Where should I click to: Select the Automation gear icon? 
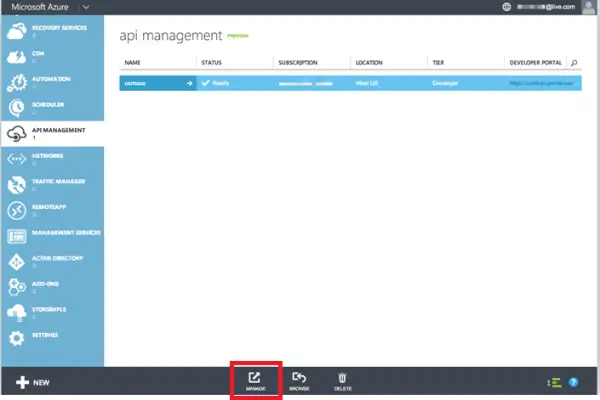[16, 83]
